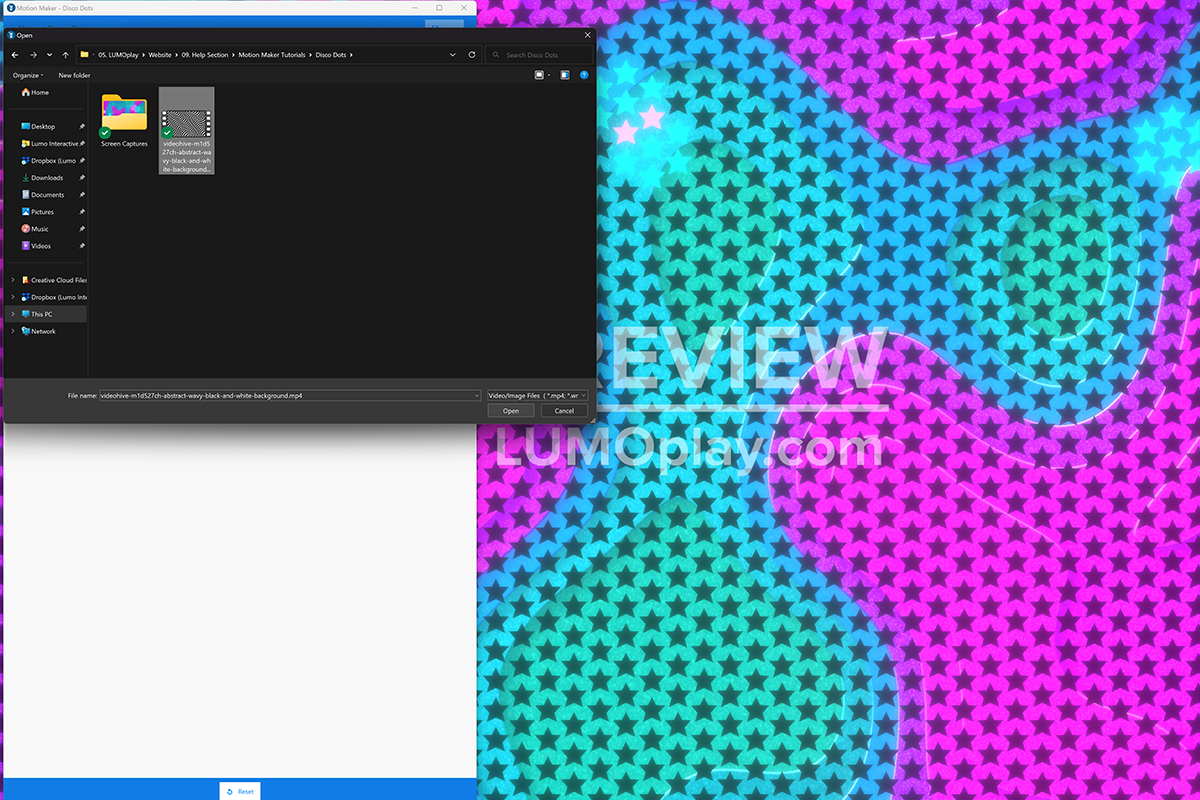Screen dimensions: 1200x800
Task: Click the Disco Dots breadcrumb
Action: (x=331, y=55)
